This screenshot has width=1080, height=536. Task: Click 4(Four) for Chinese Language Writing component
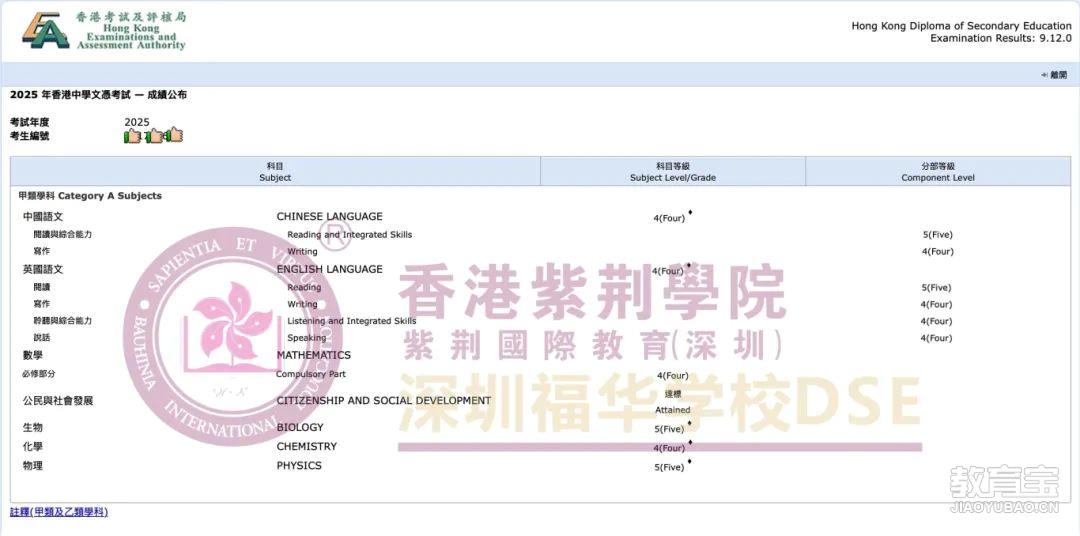(937, 251)
